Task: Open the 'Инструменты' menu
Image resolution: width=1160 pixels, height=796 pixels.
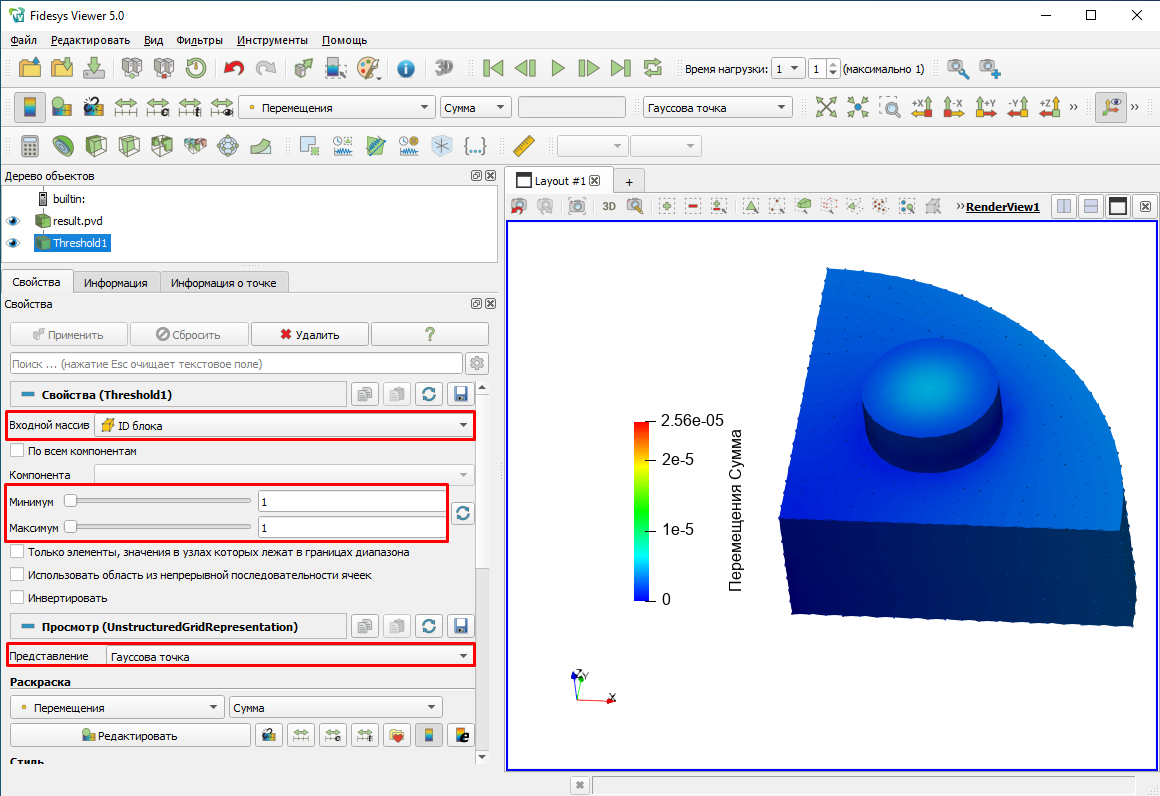Action: coord(272,40)
